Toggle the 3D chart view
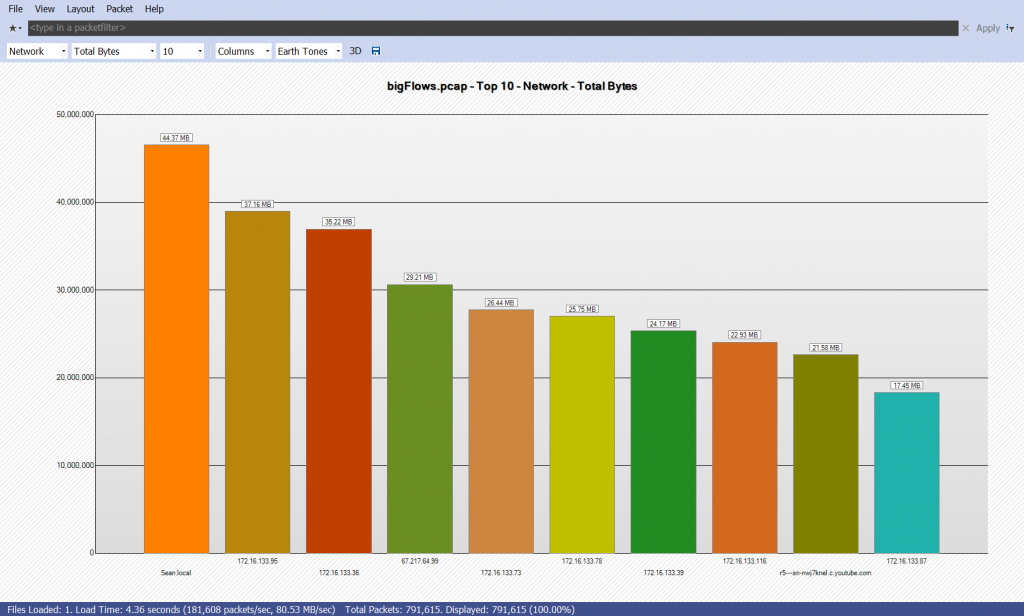 [x=355, y=51]
